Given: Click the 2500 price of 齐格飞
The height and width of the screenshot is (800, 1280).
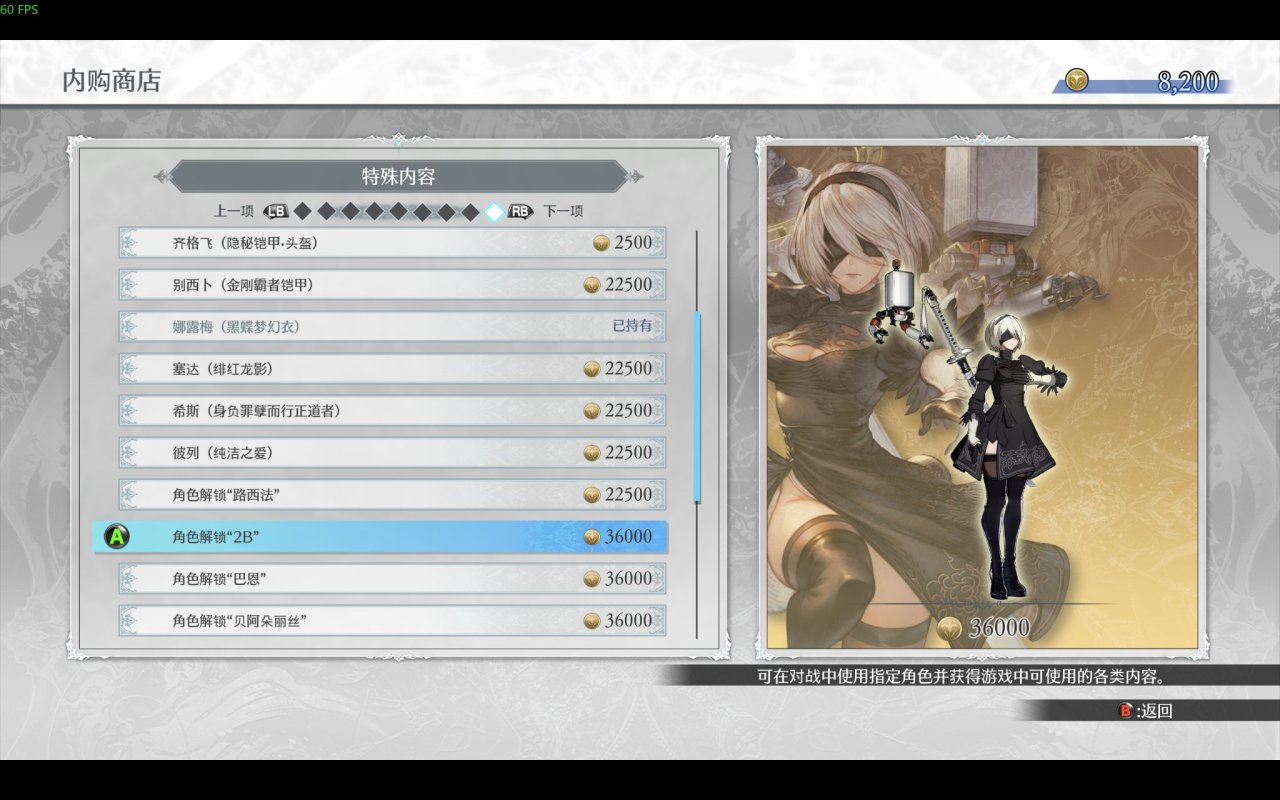Looking at the screenshot, I should point(633,243).
